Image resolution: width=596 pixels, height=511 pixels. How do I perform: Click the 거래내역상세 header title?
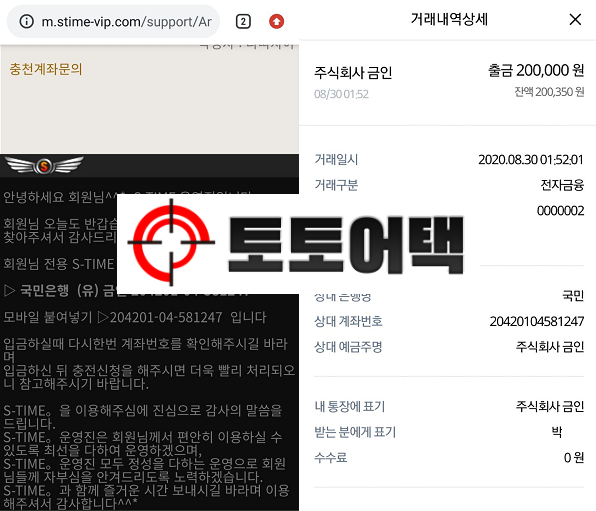tap(449, 19)
